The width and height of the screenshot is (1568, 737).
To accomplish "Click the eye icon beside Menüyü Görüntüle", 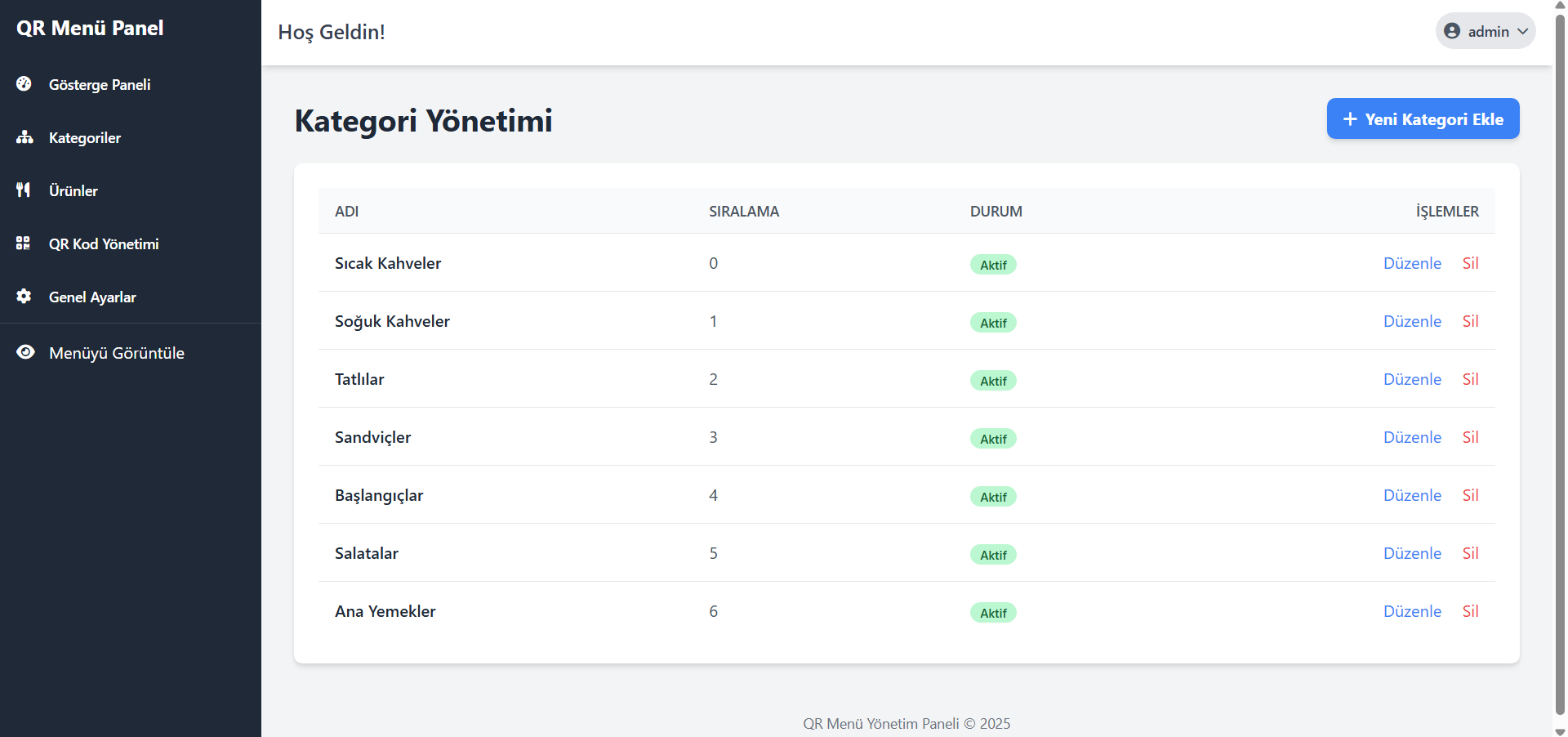I will (x=25, y=352).
